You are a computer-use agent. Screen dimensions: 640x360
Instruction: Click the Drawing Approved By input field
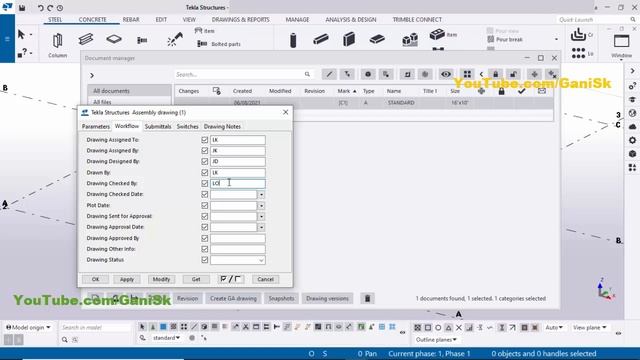238,238
